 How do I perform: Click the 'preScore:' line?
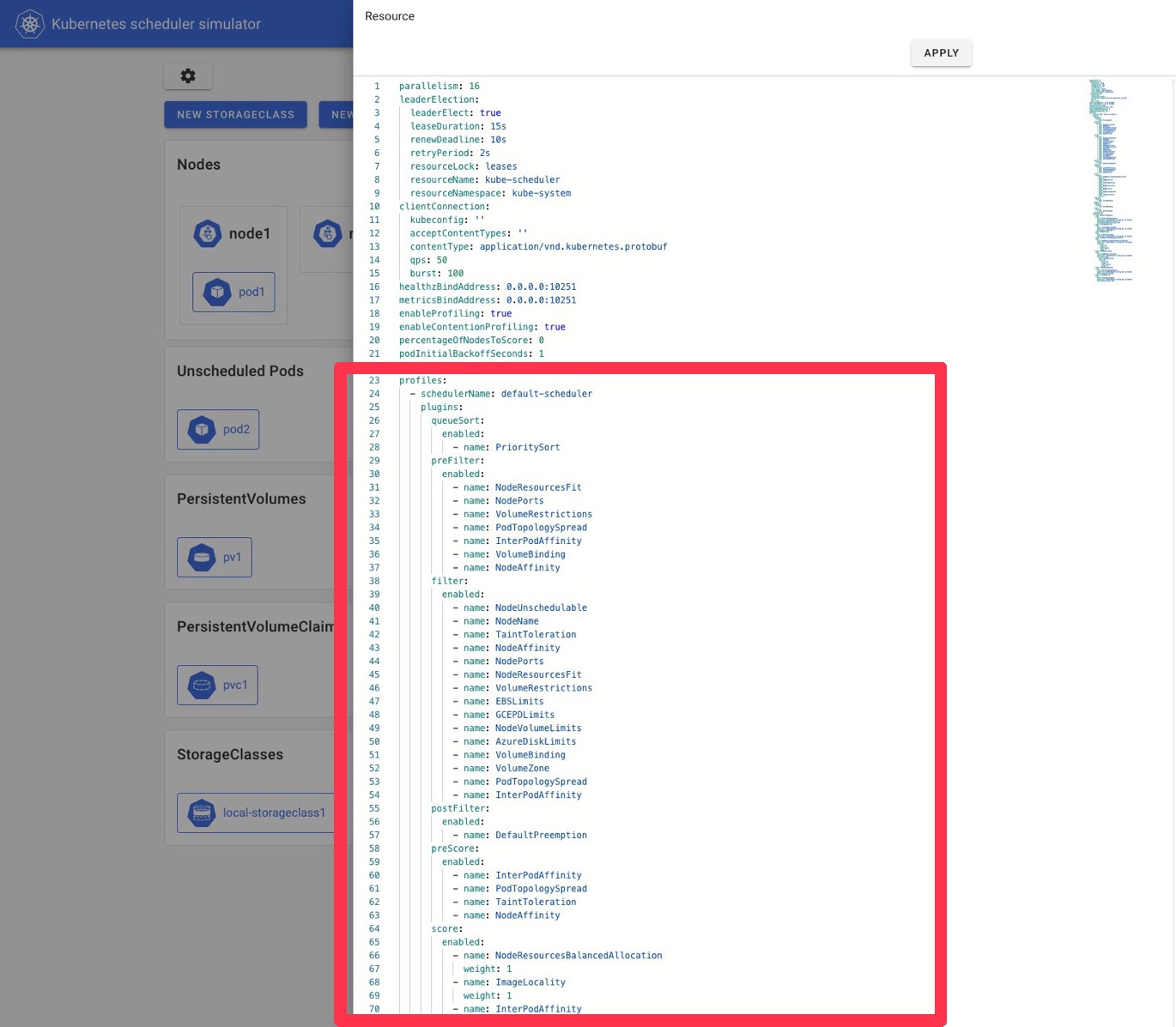(455, 849)
